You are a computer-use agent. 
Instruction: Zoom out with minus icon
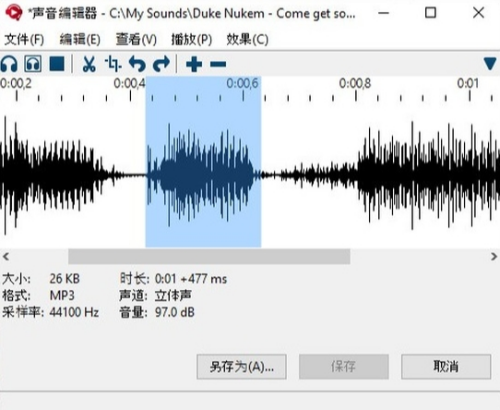218,64
